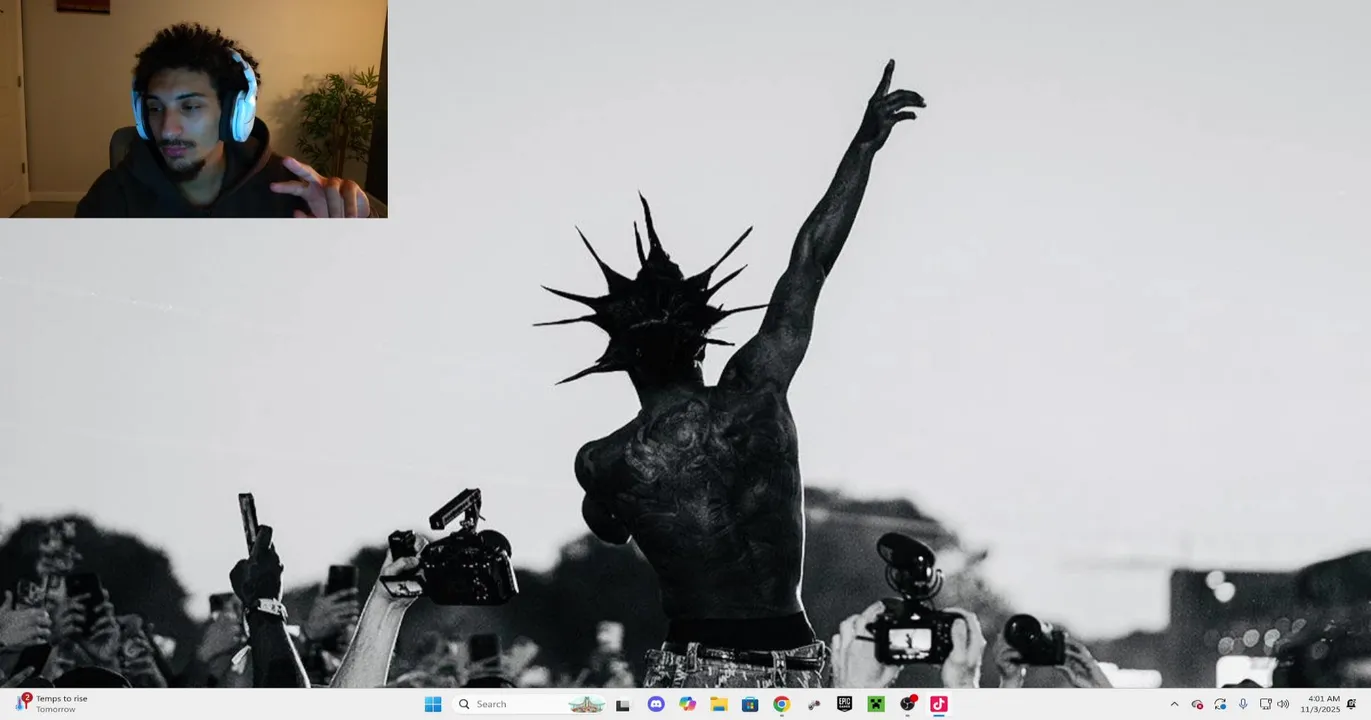
Task: Open Steam from the taskbar
Action: coord(813,704)
